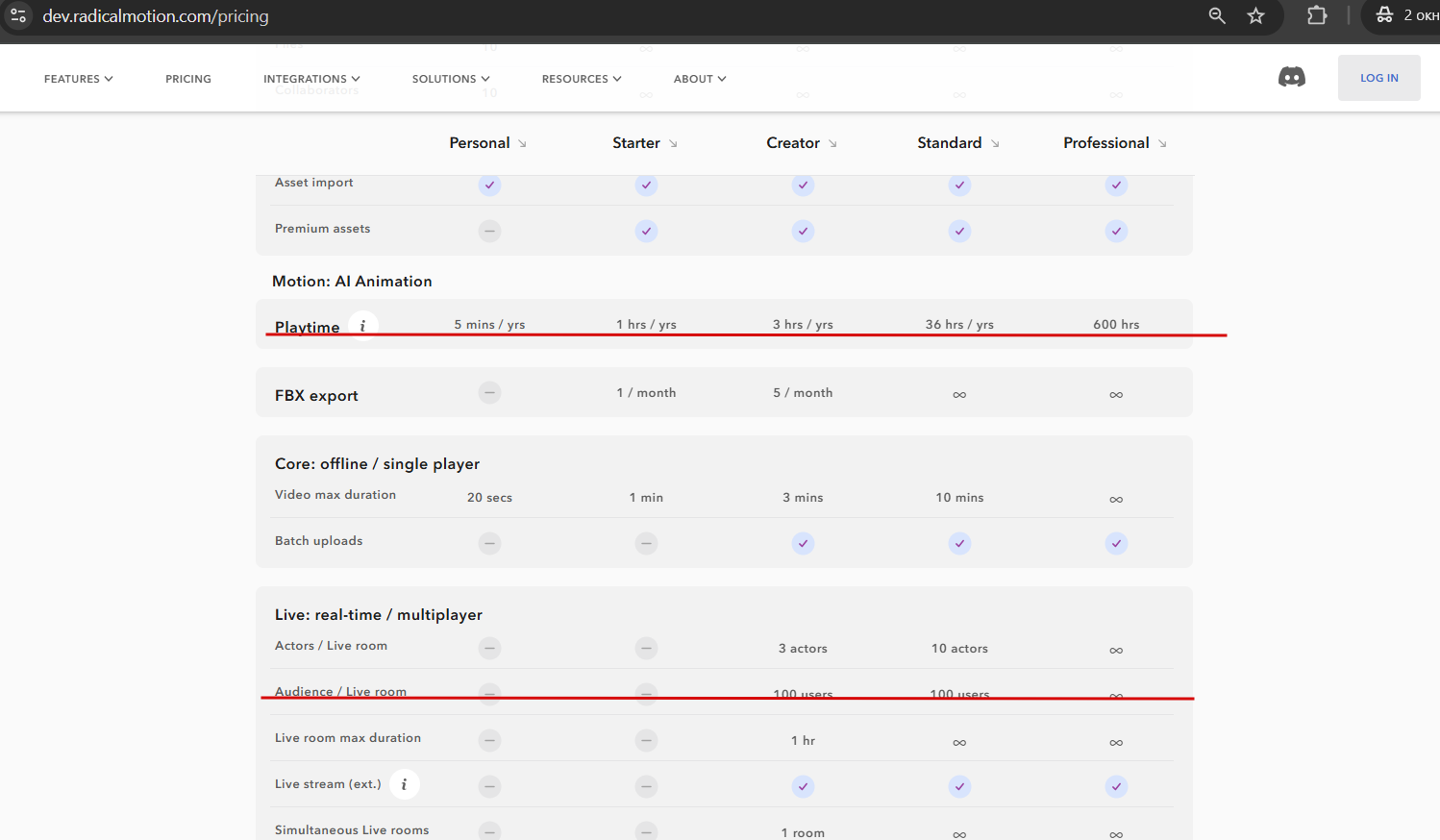Click Batch uploads checkmark for Professional

[1116, 543]
